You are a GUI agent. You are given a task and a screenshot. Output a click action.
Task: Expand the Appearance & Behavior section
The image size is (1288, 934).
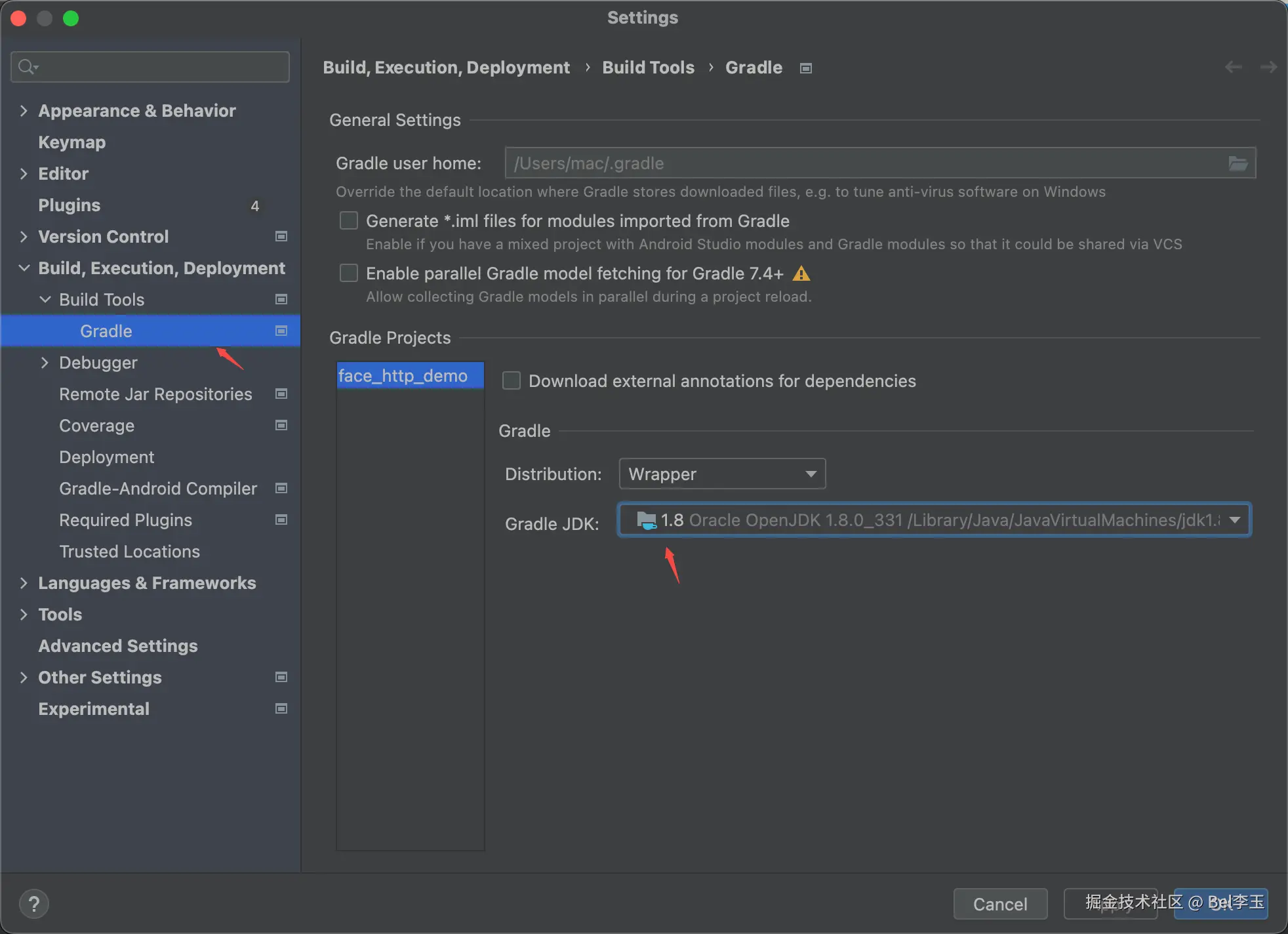click(x=24, y=111)
